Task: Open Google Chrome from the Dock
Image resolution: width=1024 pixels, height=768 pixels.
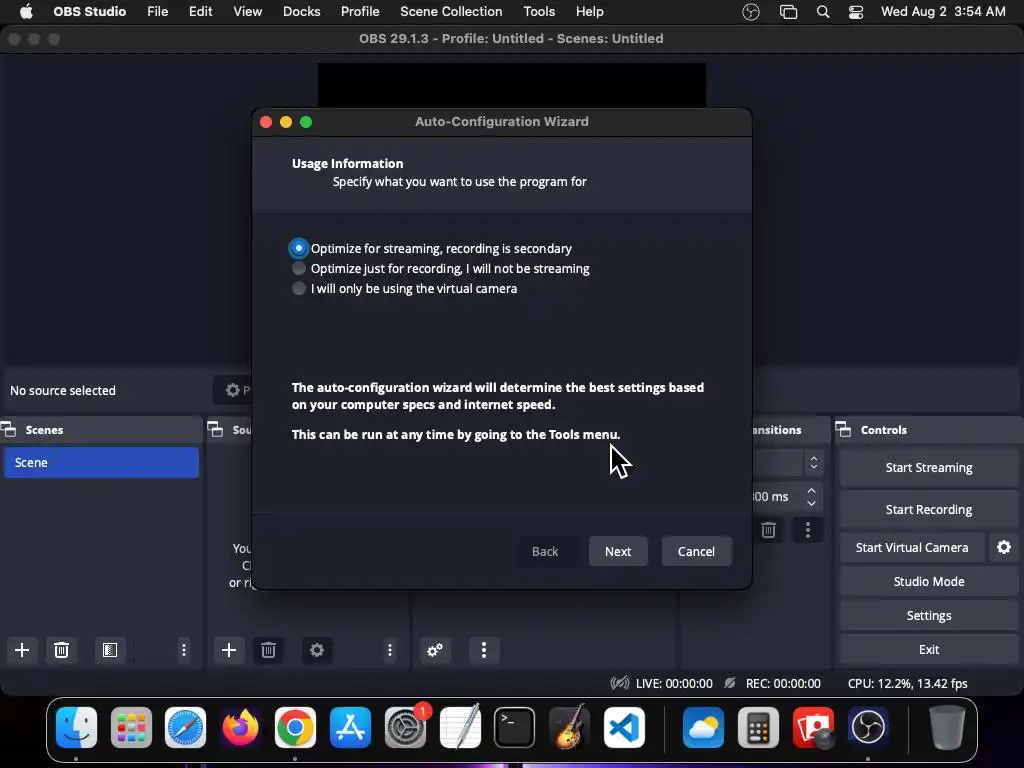Action: pos(295,727)
